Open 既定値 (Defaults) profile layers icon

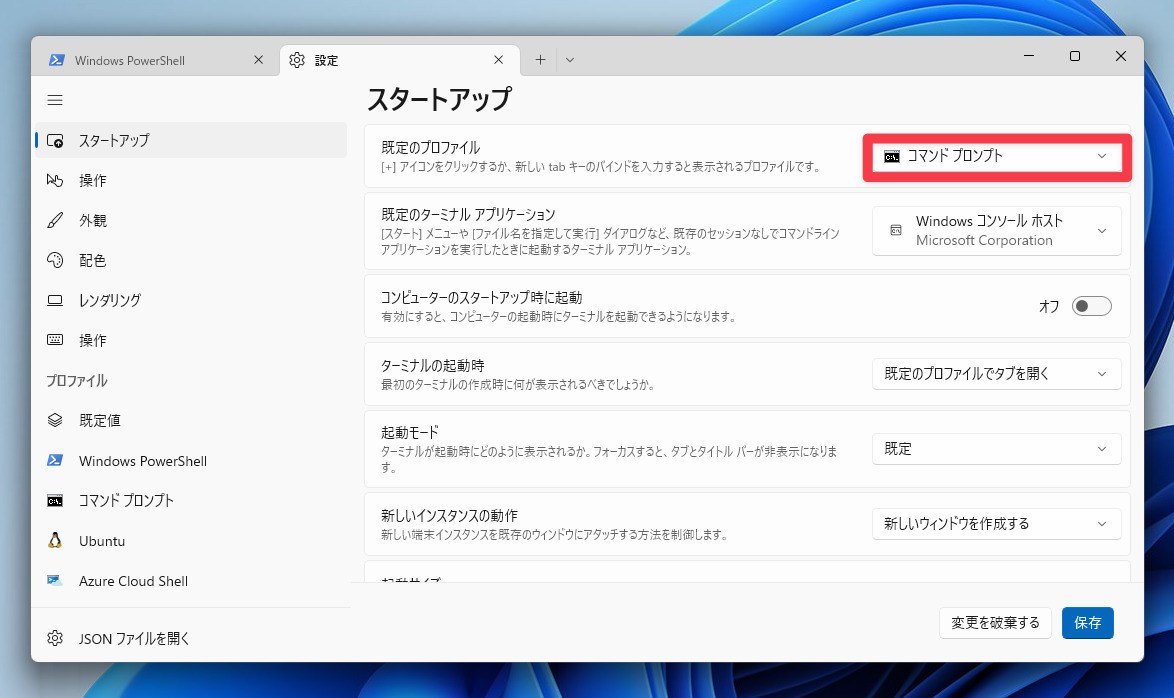pyautogui.click(x=56, y=421)
